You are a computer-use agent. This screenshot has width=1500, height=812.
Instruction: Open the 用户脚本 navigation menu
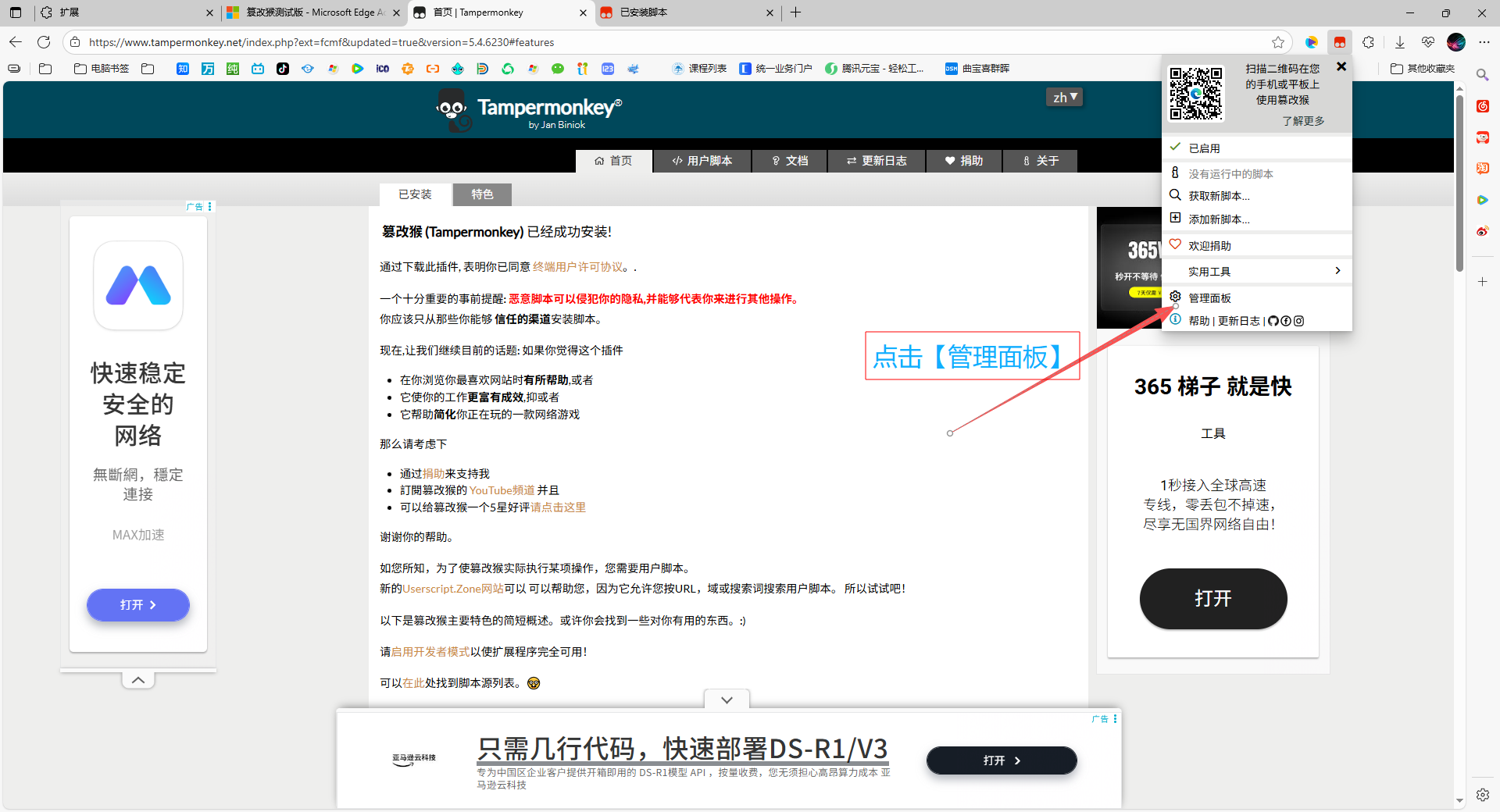click(x=701, y=161)
